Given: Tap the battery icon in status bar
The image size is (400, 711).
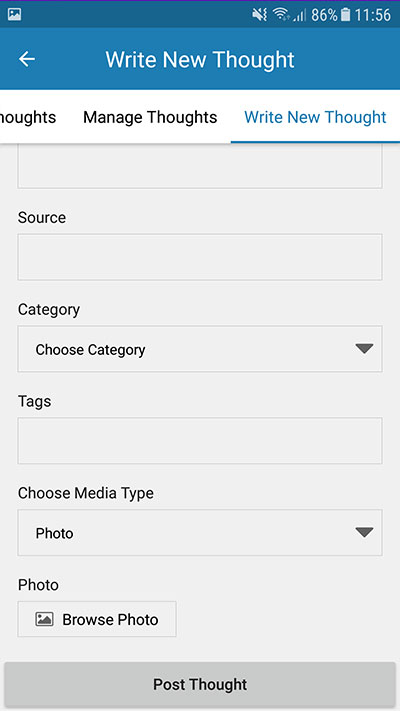Looking at the screenshot, I should pos(346,15).
